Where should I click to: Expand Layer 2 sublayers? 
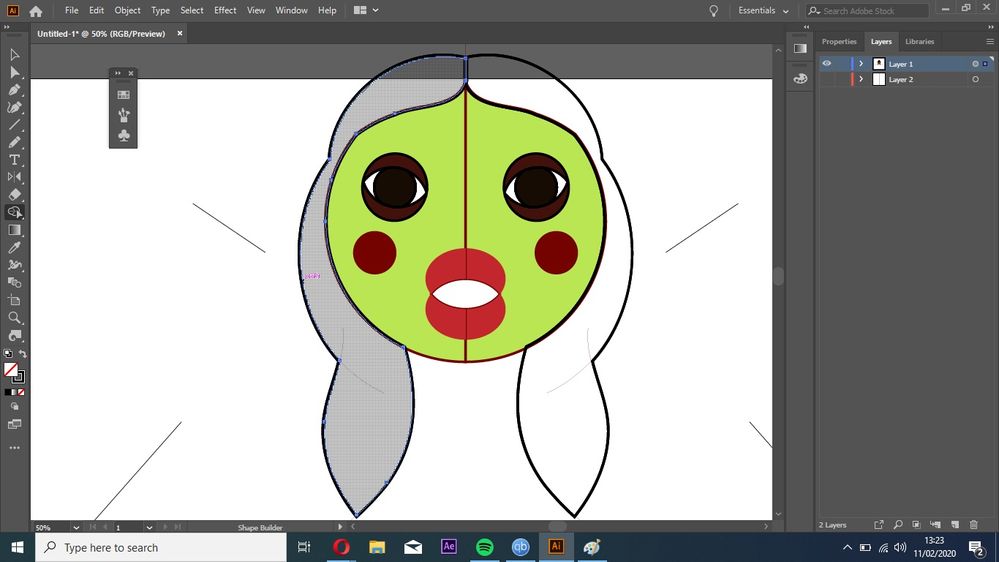861,79
